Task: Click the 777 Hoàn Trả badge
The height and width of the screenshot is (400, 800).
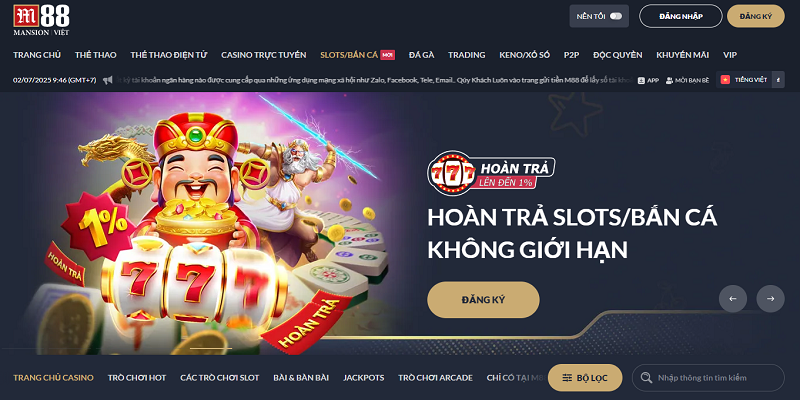Action: [491, 172]
